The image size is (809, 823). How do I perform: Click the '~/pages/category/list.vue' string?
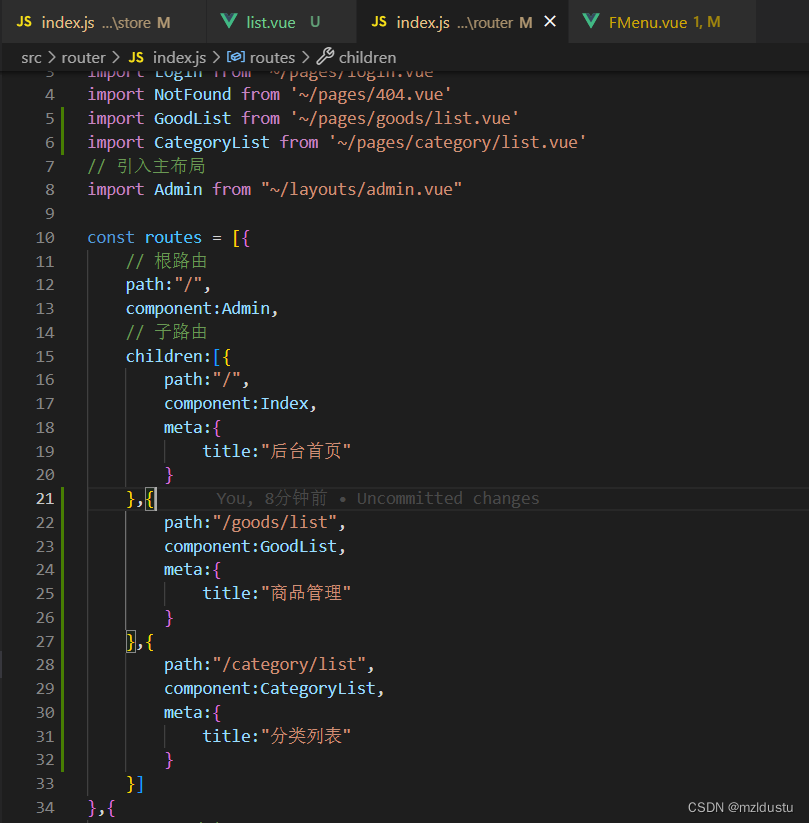(x=457, y=142)
